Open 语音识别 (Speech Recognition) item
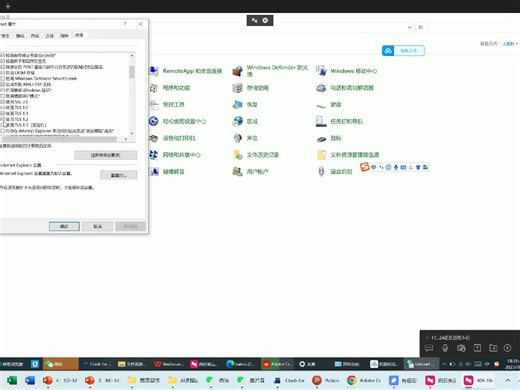Image resolution: width=520 pixels, height=390 pixels. click(334, 172)
